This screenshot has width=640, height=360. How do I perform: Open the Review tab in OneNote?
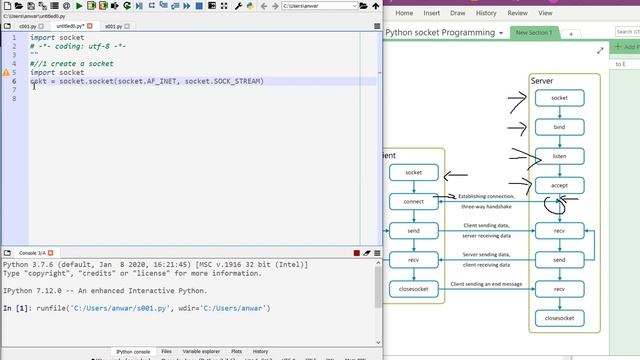coord(518,13)
